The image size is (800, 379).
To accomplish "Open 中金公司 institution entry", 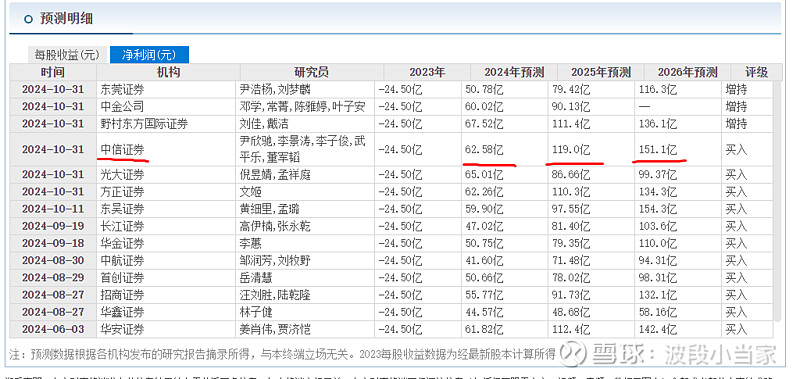I will (122, 107).
